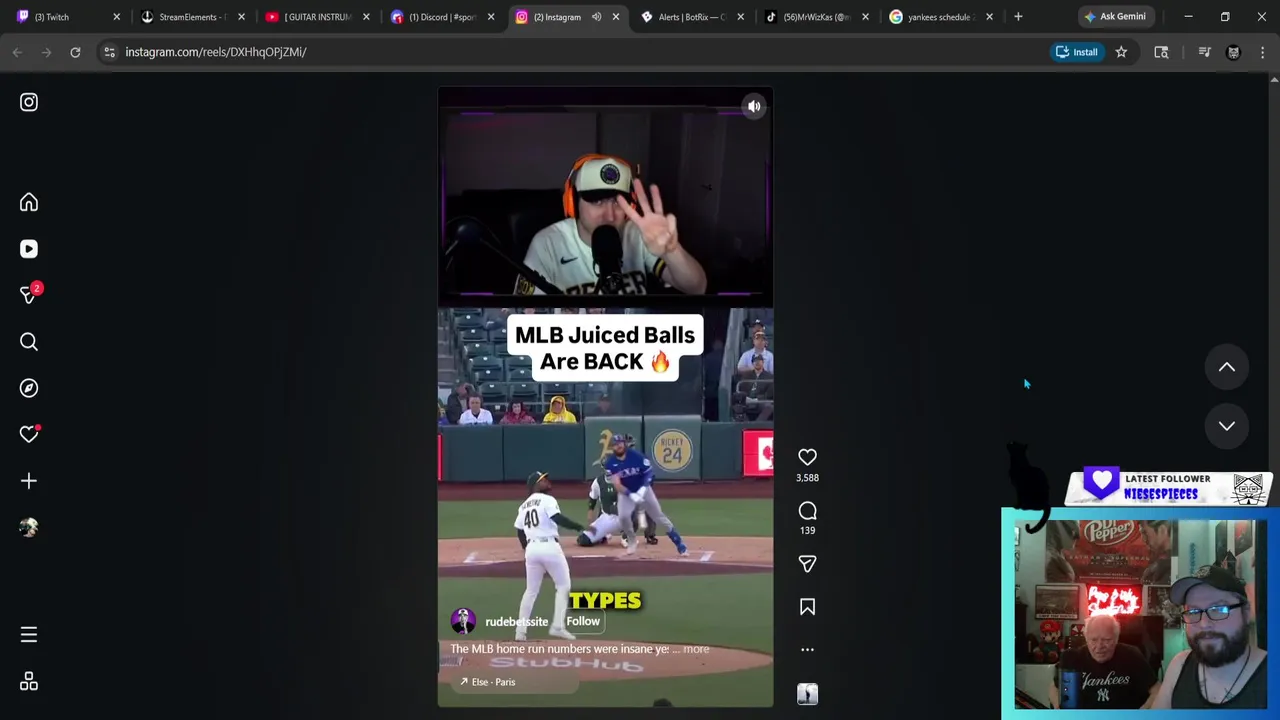The image size is (1280, 720).
Task: Open rudebetssite profile name
Action: (516, 622)
